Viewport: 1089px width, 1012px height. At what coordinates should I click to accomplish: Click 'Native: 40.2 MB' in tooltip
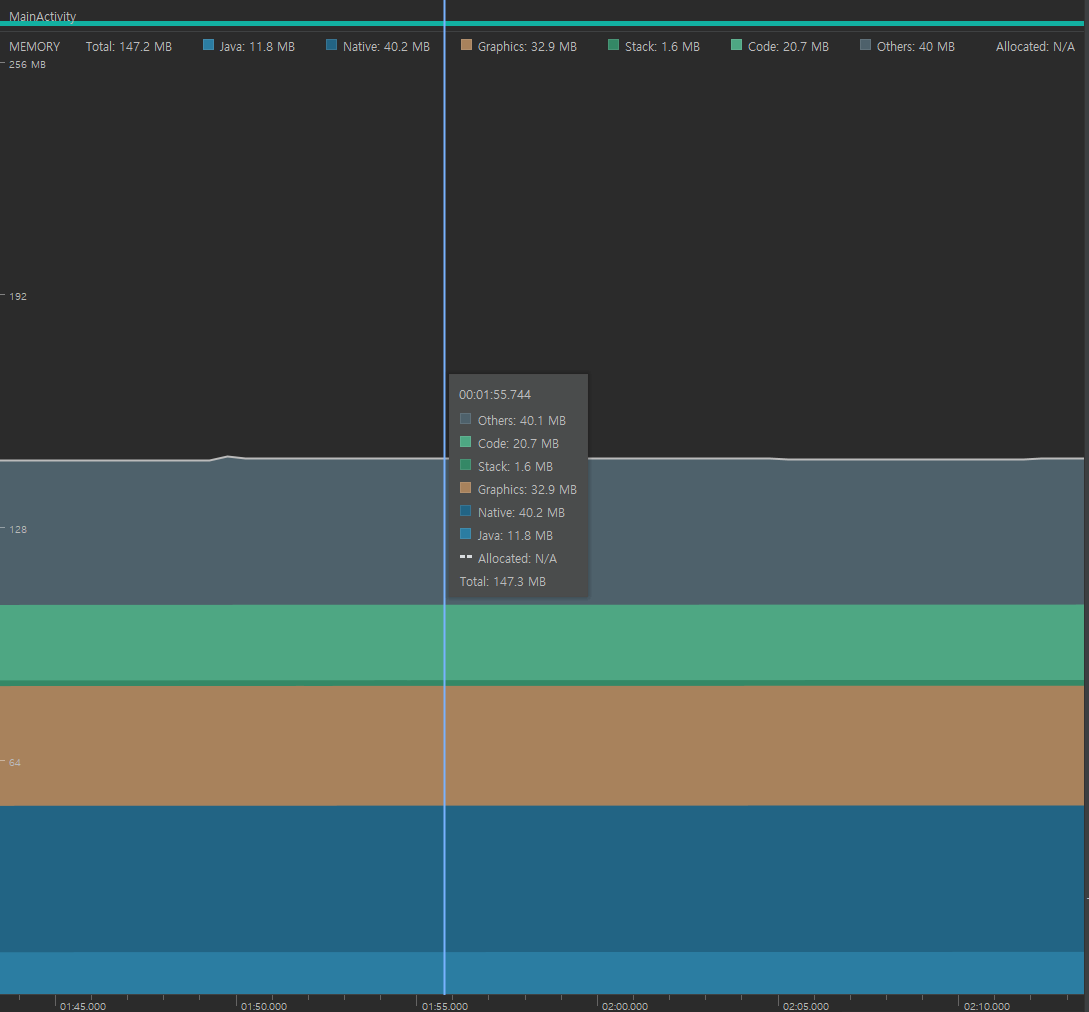point(521,512)
